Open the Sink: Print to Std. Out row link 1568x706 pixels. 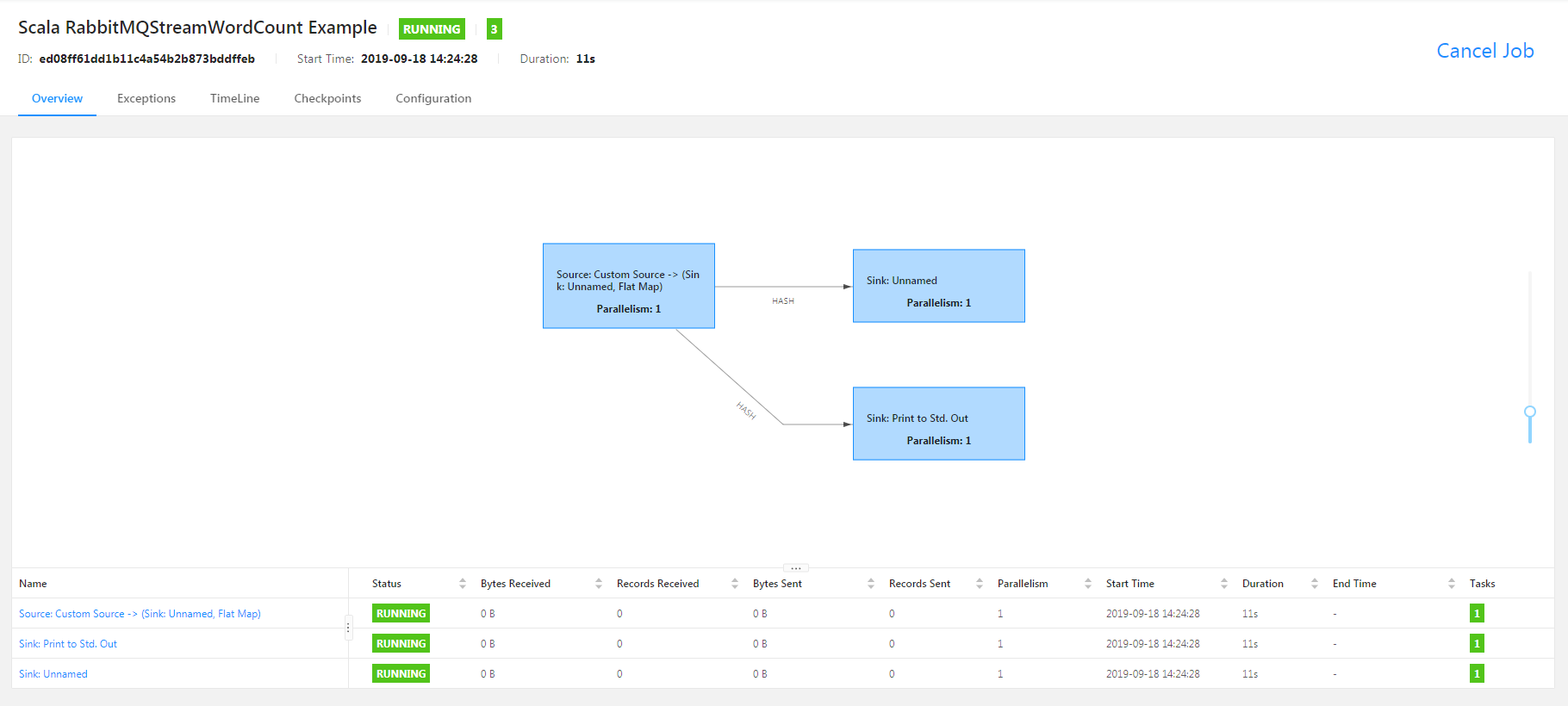click(x=68, y=644)
